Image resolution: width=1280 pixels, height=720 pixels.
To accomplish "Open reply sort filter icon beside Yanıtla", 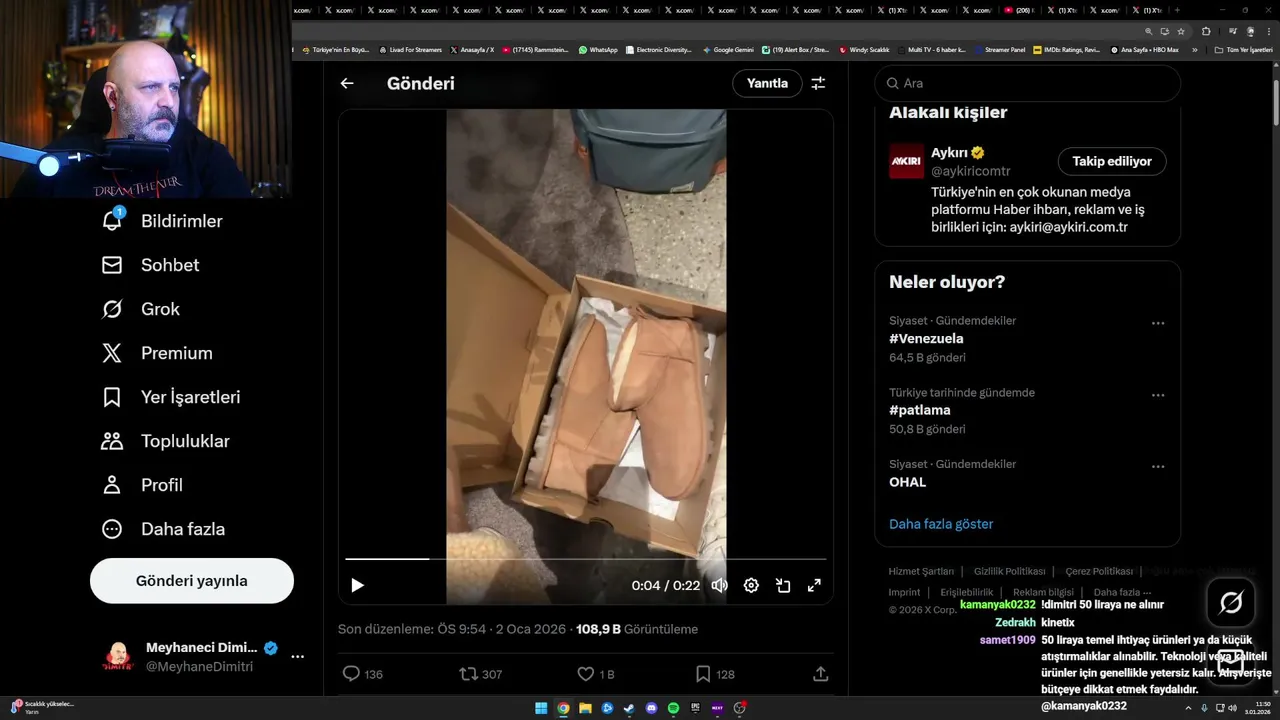I will pos(818,84).
